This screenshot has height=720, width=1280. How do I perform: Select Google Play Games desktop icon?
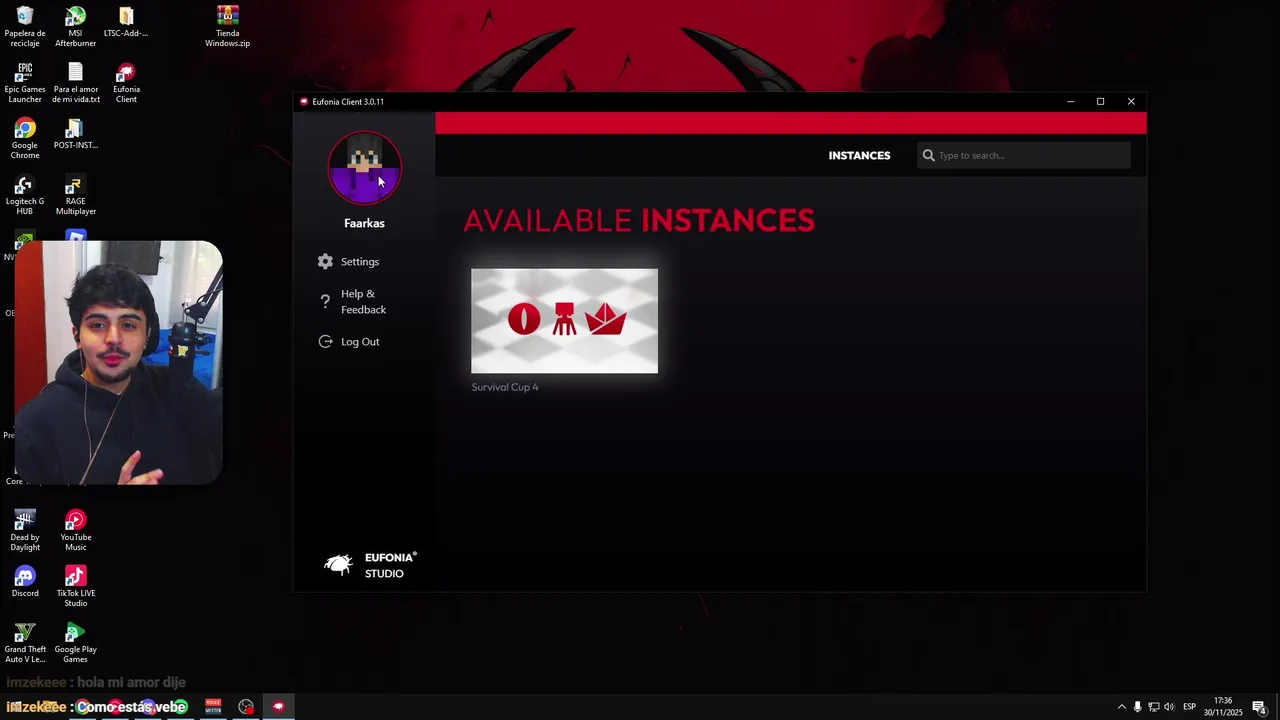tap(75, 642)
